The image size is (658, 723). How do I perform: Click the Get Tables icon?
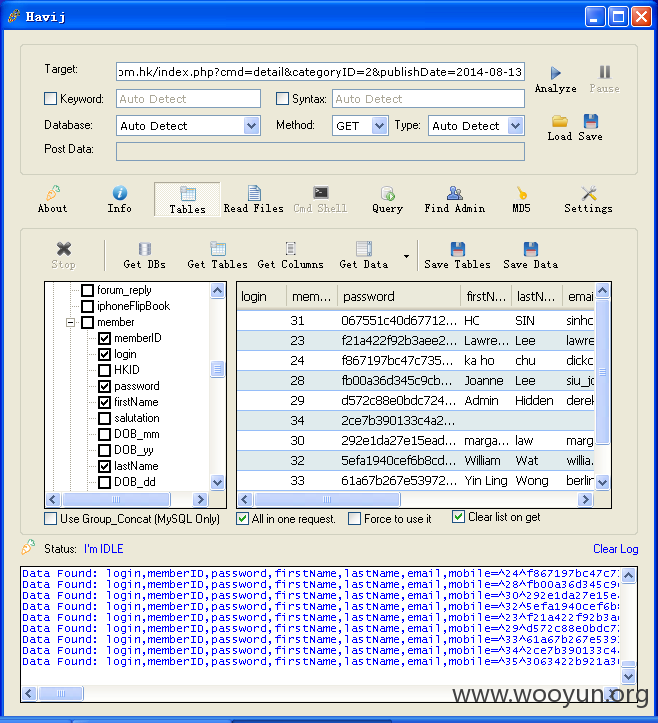pyautogui.click(x=218, y=249)
